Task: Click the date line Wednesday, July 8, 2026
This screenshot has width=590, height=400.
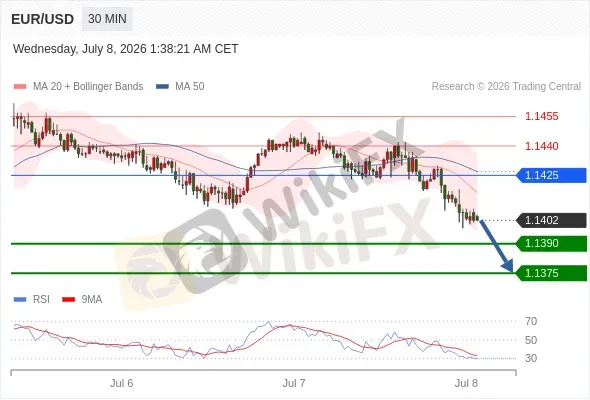Action: point(125,49)
